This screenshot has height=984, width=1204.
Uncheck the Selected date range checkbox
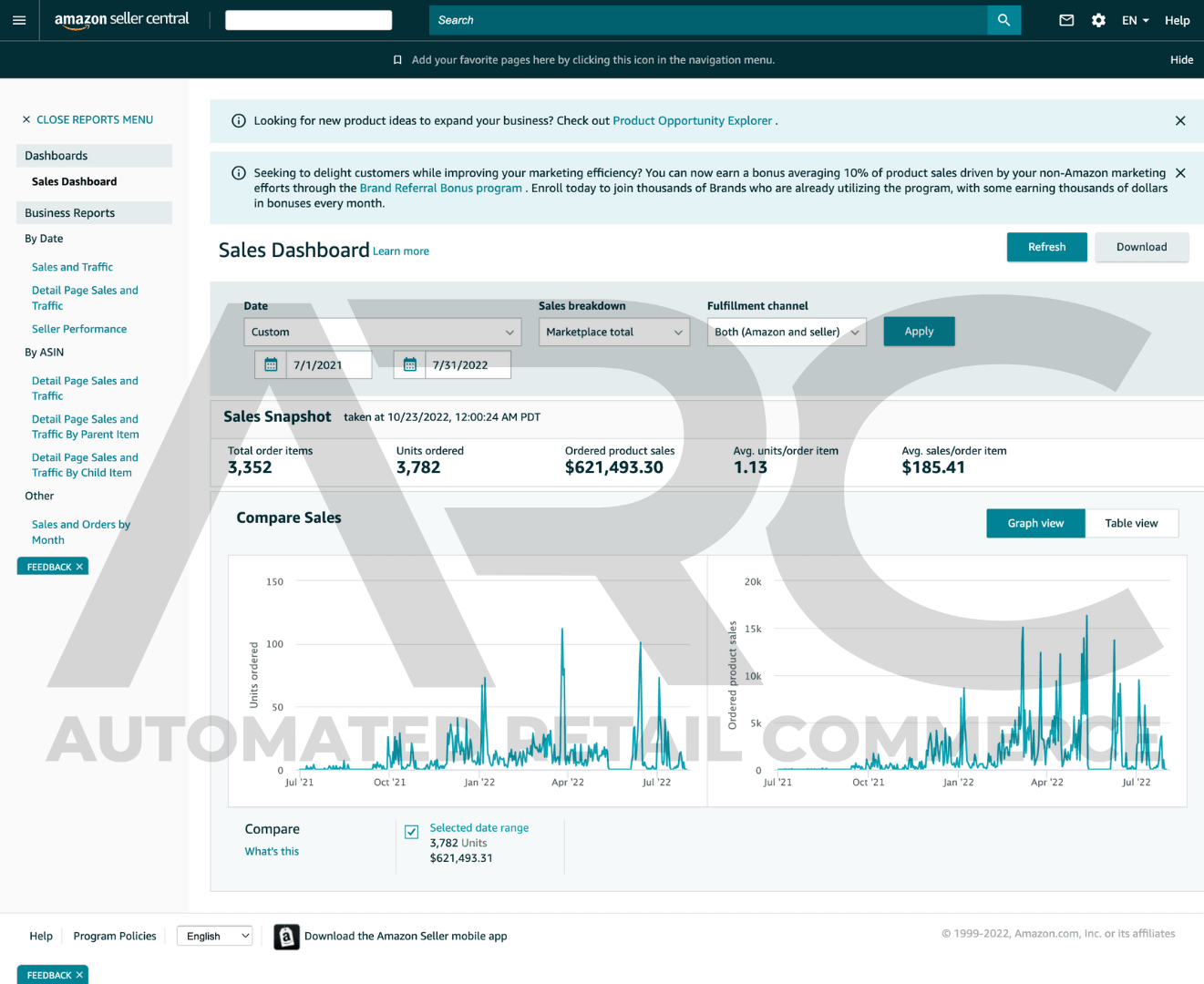(x=411, y=832)
